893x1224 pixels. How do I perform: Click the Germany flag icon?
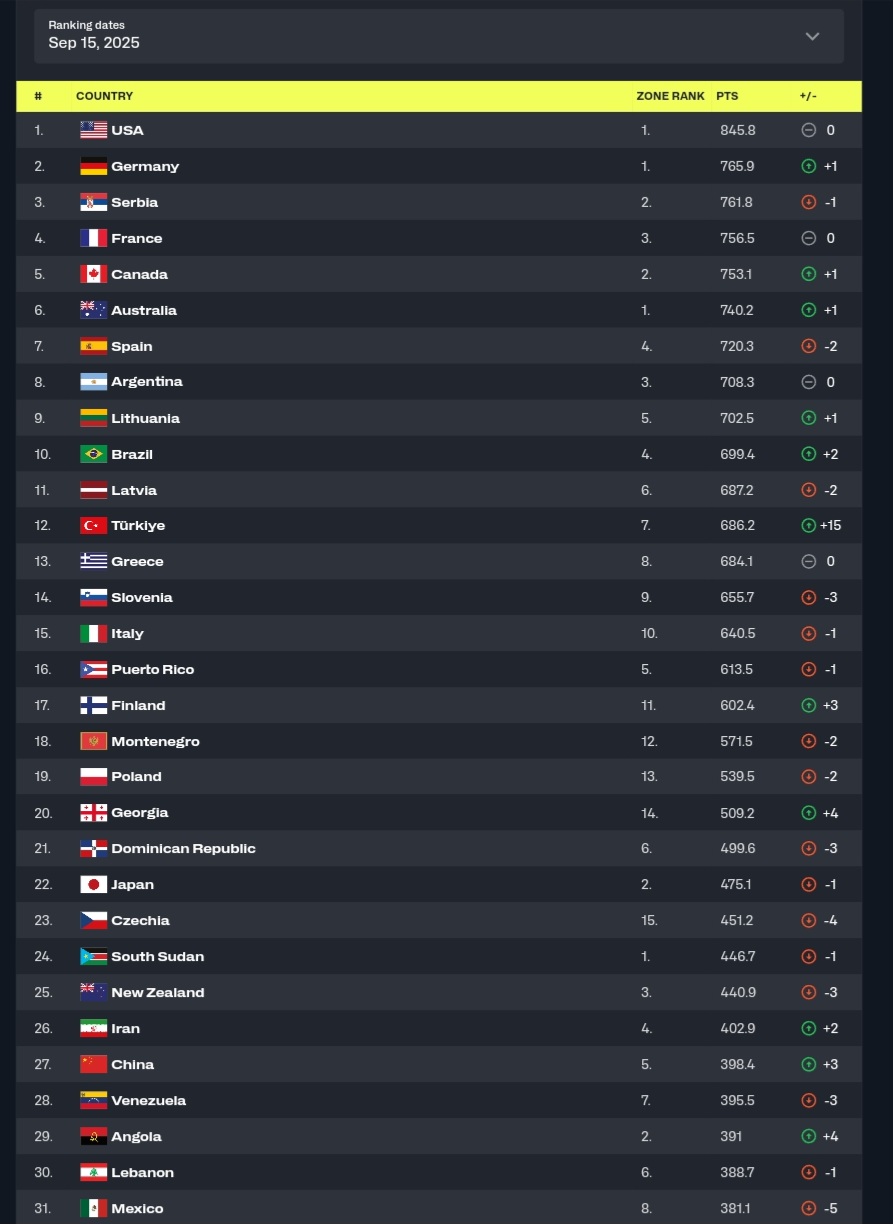[x=93, y=166]
